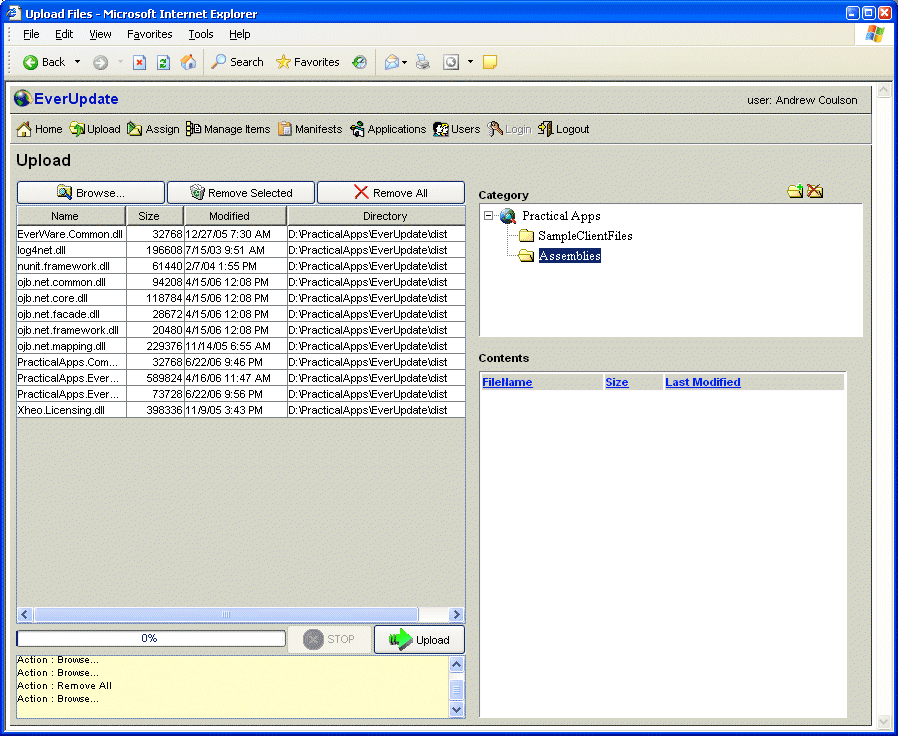The width and height of the screenshot is (898, 736).
Task: Sort contents by Last Modified link
Action: [x=703, y=383]
